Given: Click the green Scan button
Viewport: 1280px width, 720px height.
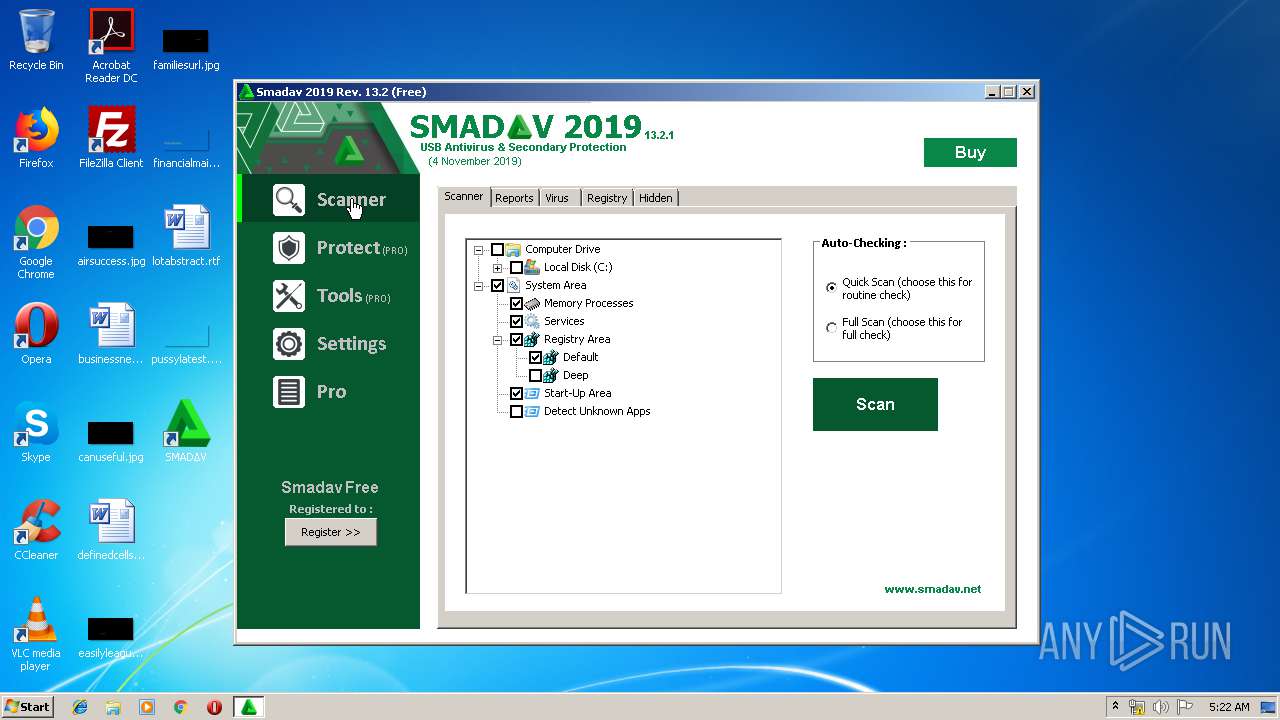Looking at the screenshot, I should (x=875, y=404).
